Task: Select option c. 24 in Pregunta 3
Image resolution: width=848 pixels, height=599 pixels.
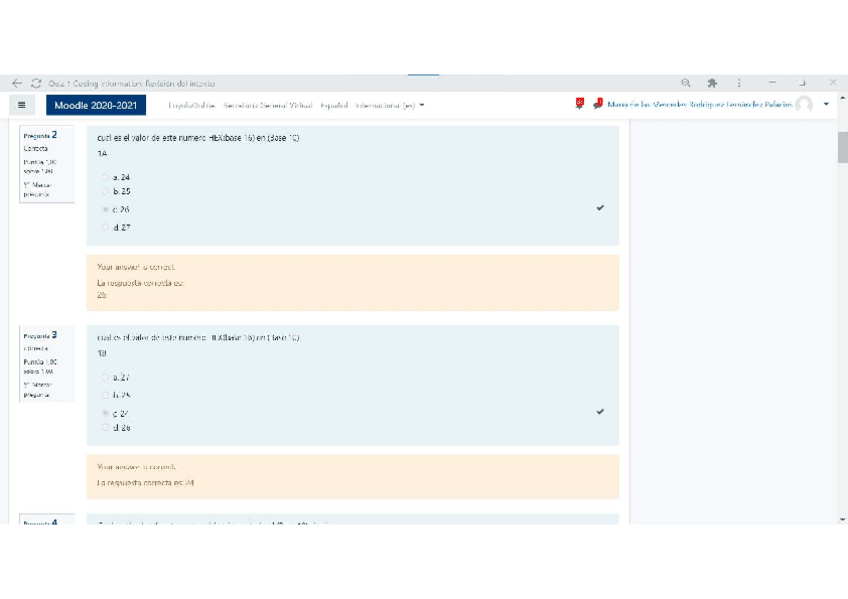Action: click(105, 413)
